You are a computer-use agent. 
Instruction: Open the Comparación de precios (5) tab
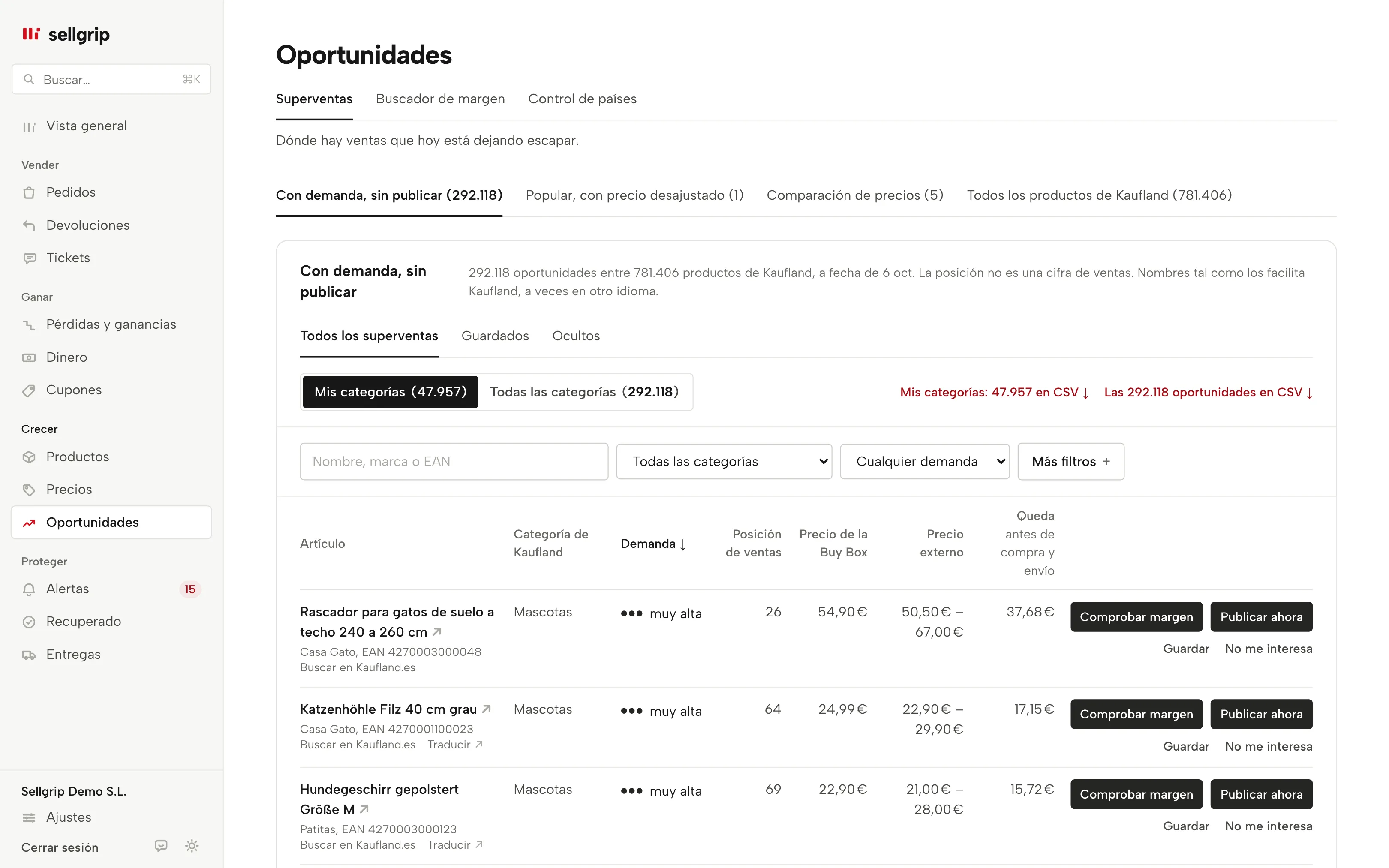[855, 195]
